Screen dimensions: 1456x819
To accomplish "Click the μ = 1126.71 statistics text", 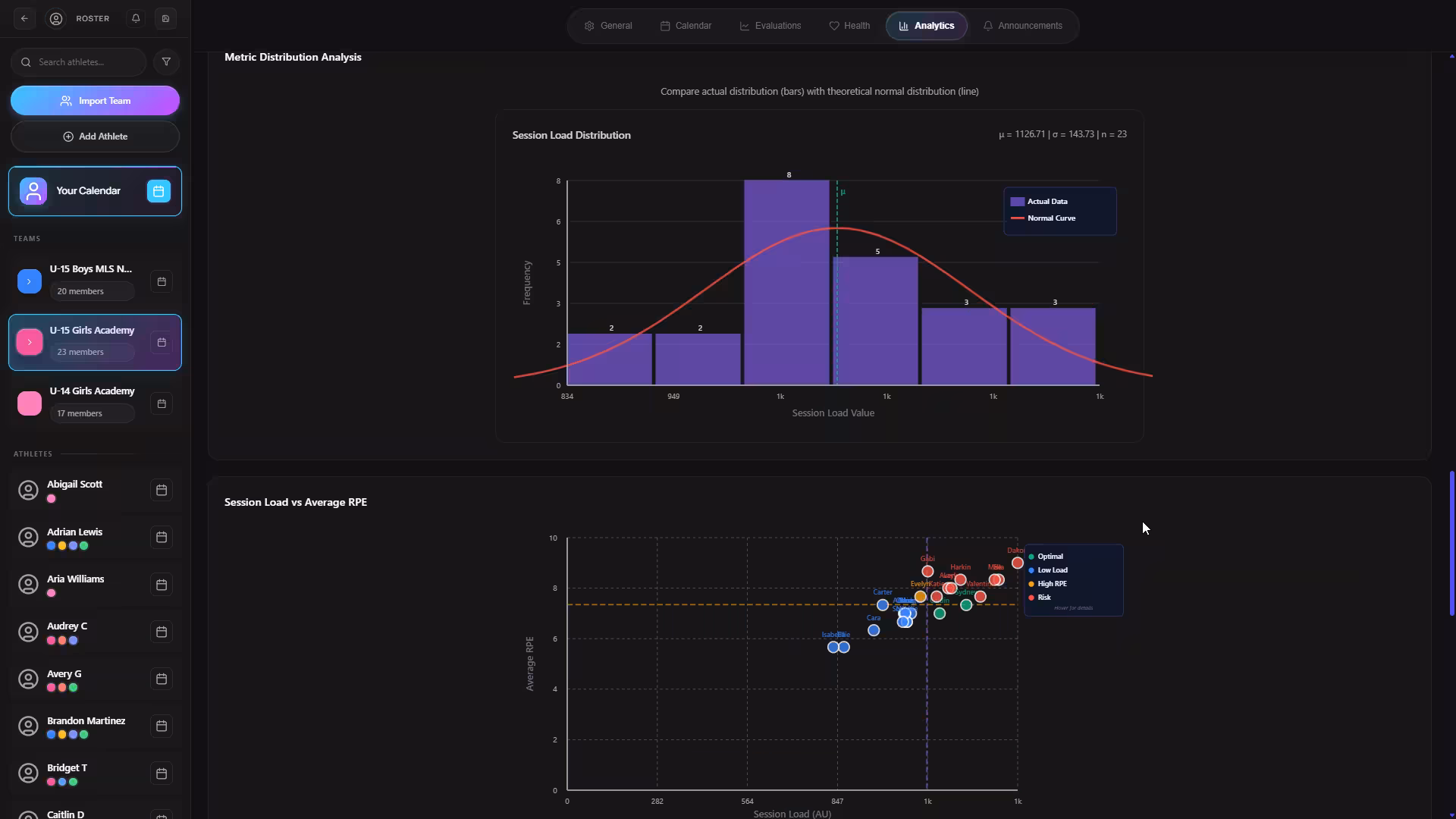I will click(x=1062, y=134).
